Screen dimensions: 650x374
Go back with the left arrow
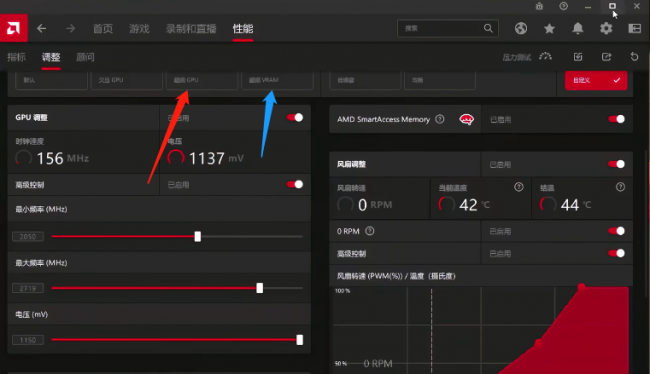41,29
